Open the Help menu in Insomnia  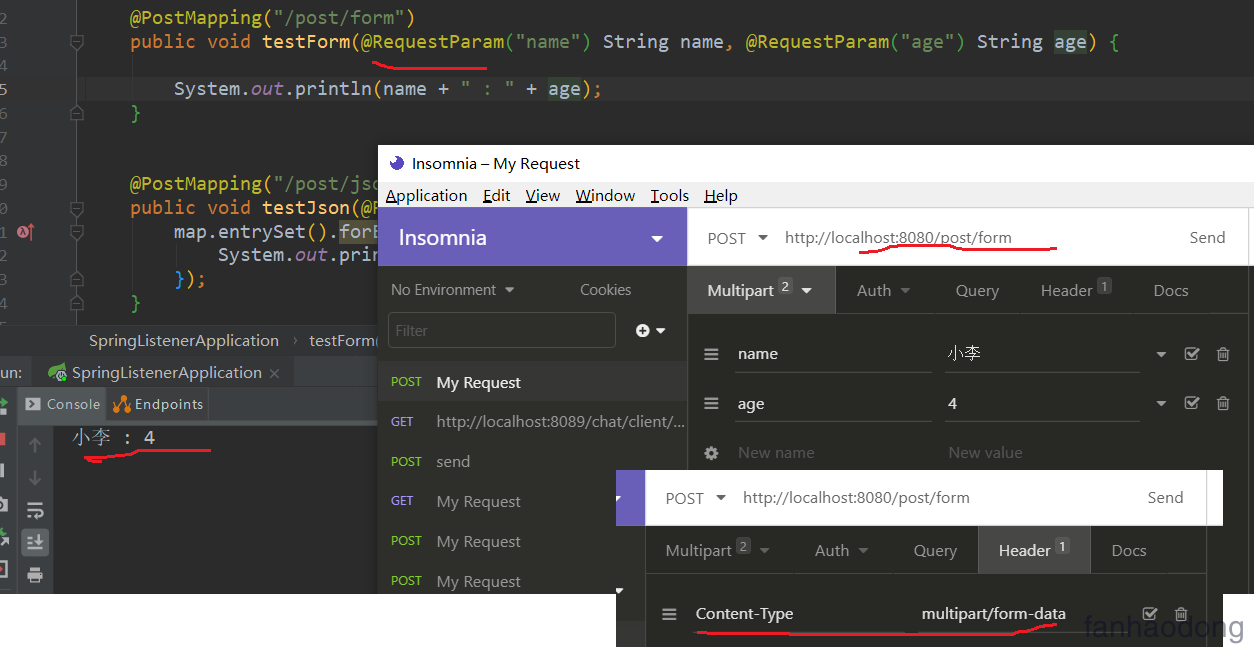click(720, 195)
